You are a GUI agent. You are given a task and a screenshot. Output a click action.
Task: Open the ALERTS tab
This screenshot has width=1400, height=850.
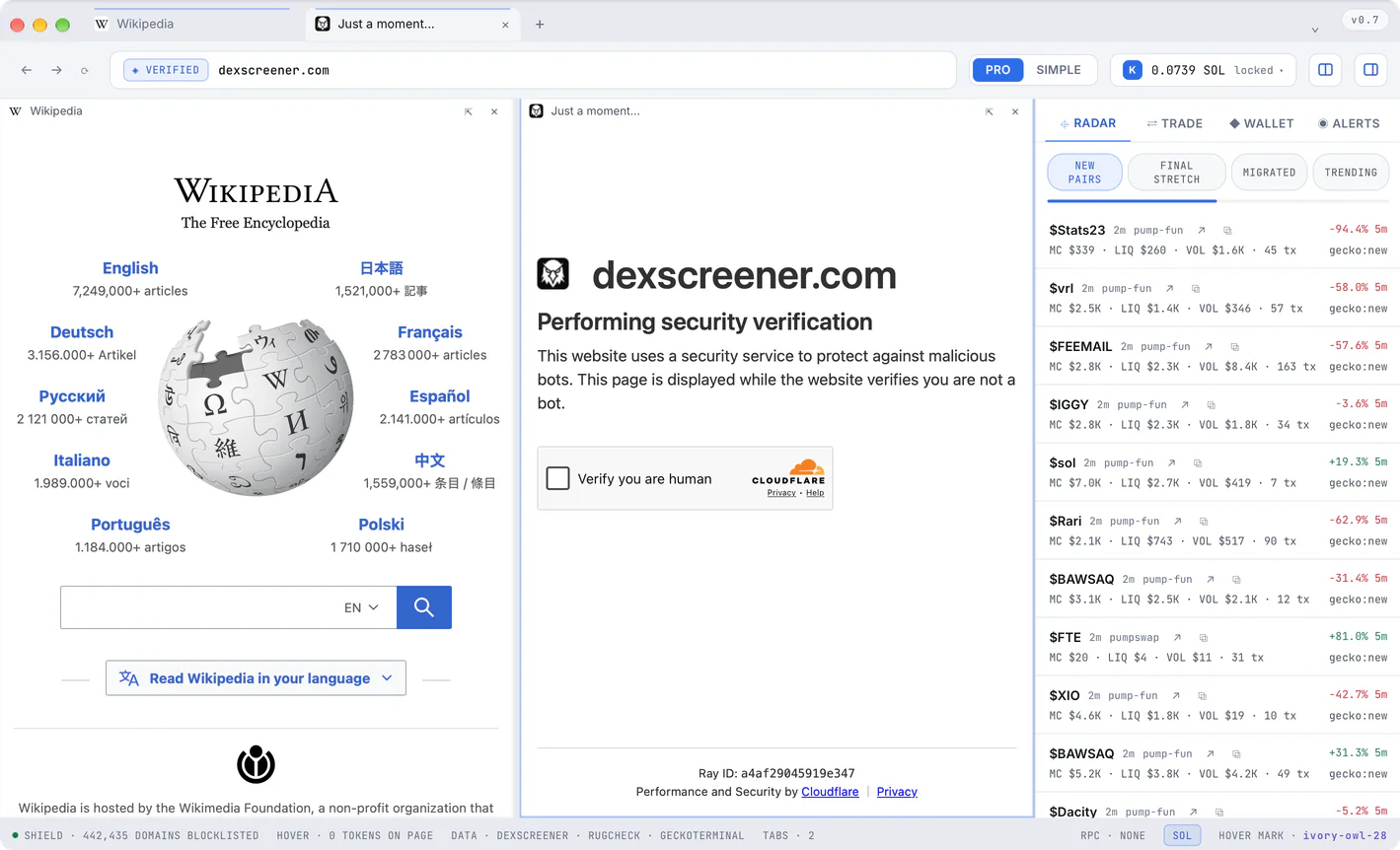[x=1349, y=123]
